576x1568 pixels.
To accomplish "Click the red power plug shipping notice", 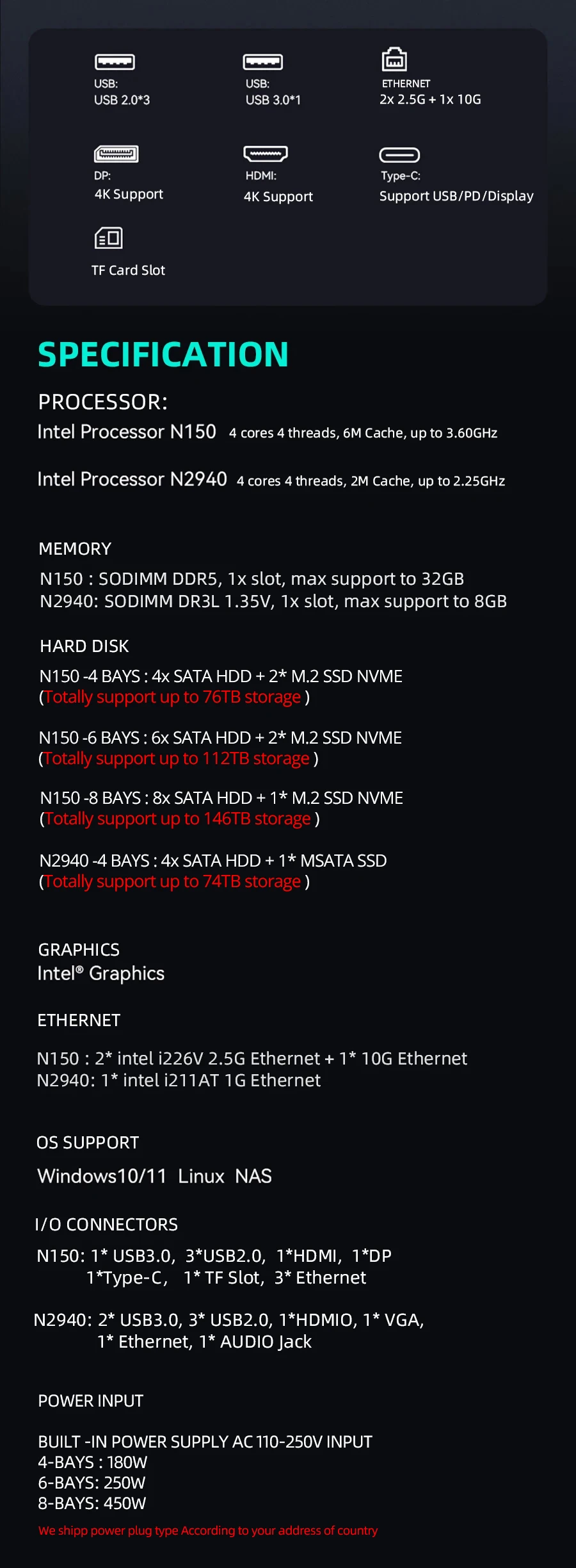I will click(x=208, y=1530).
